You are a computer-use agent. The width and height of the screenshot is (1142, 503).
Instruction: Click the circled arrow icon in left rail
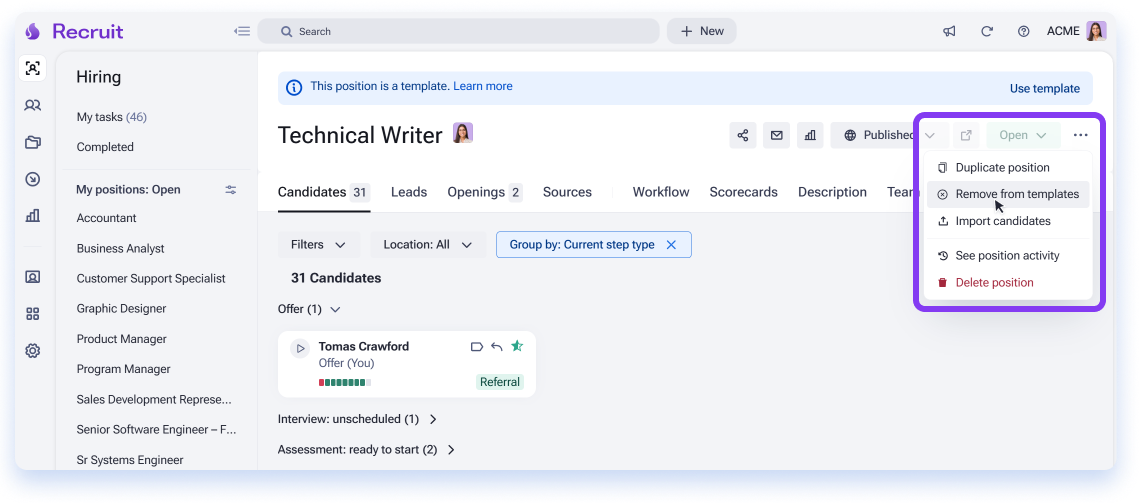click(x=32, y=179)
